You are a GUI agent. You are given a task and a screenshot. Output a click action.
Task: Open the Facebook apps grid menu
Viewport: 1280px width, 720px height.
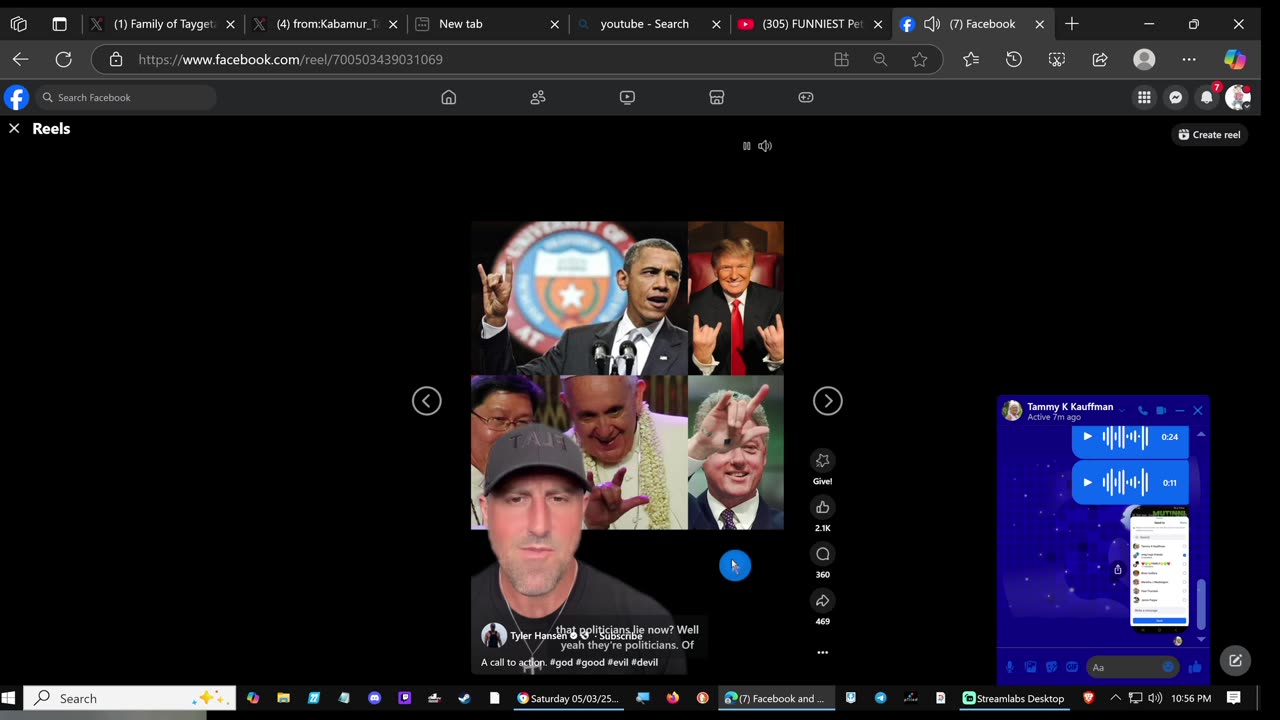pyautogui.click(x=1144, y=97)
